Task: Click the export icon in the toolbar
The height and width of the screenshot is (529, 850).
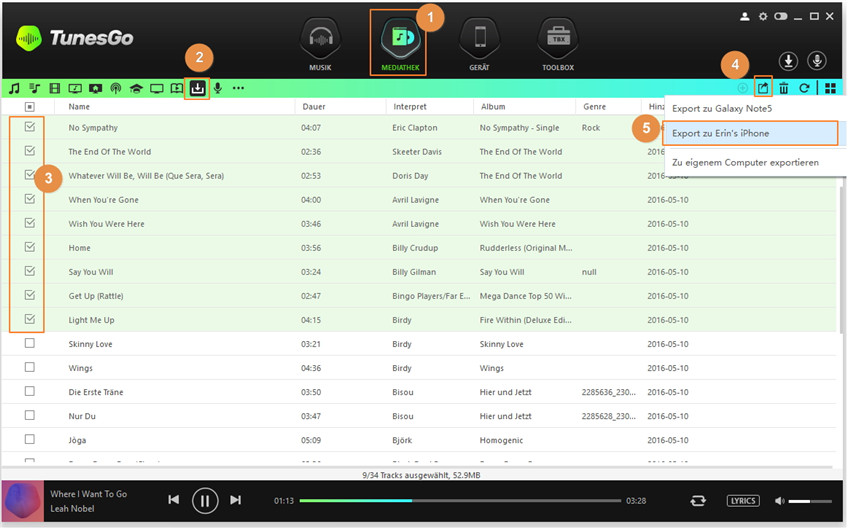Action: (x=763, y=88)
